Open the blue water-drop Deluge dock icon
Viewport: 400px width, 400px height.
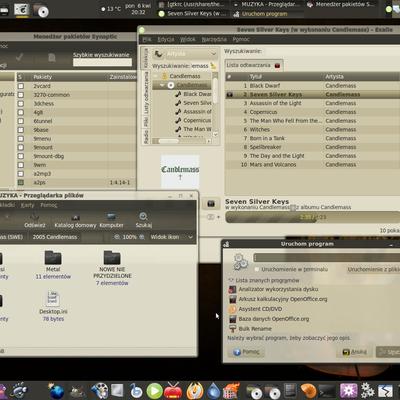(x=214, y=391)
